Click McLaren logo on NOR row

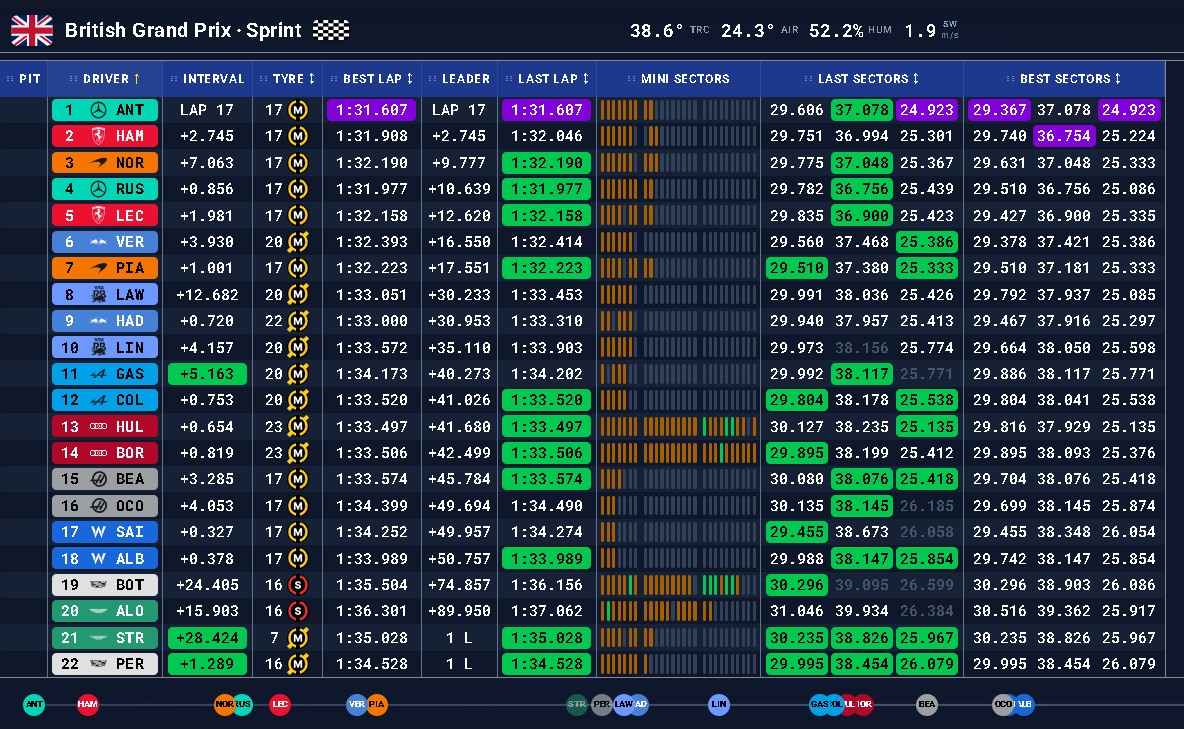(98, 162)
